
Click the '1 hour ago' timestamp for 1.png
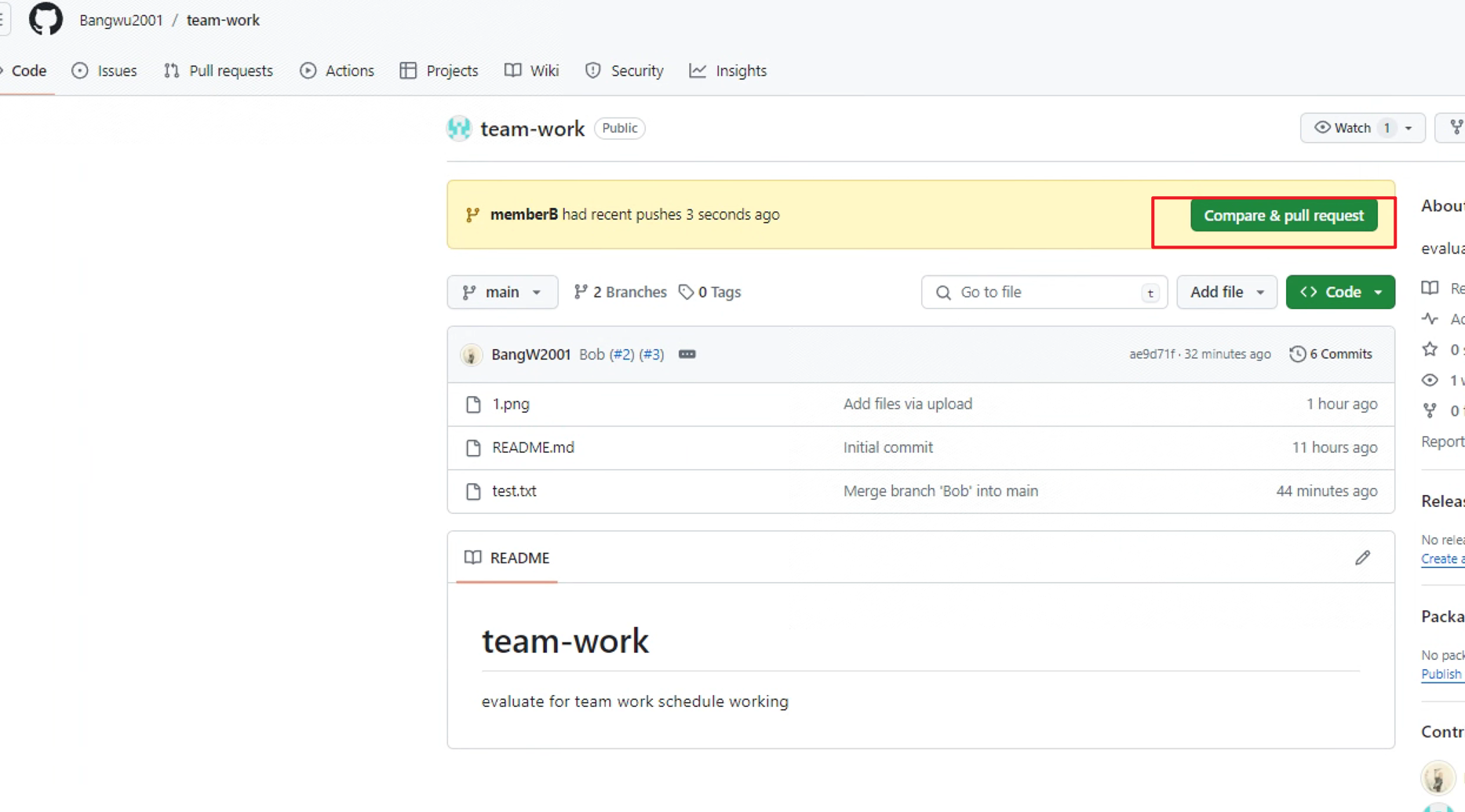click(1341, 404)
